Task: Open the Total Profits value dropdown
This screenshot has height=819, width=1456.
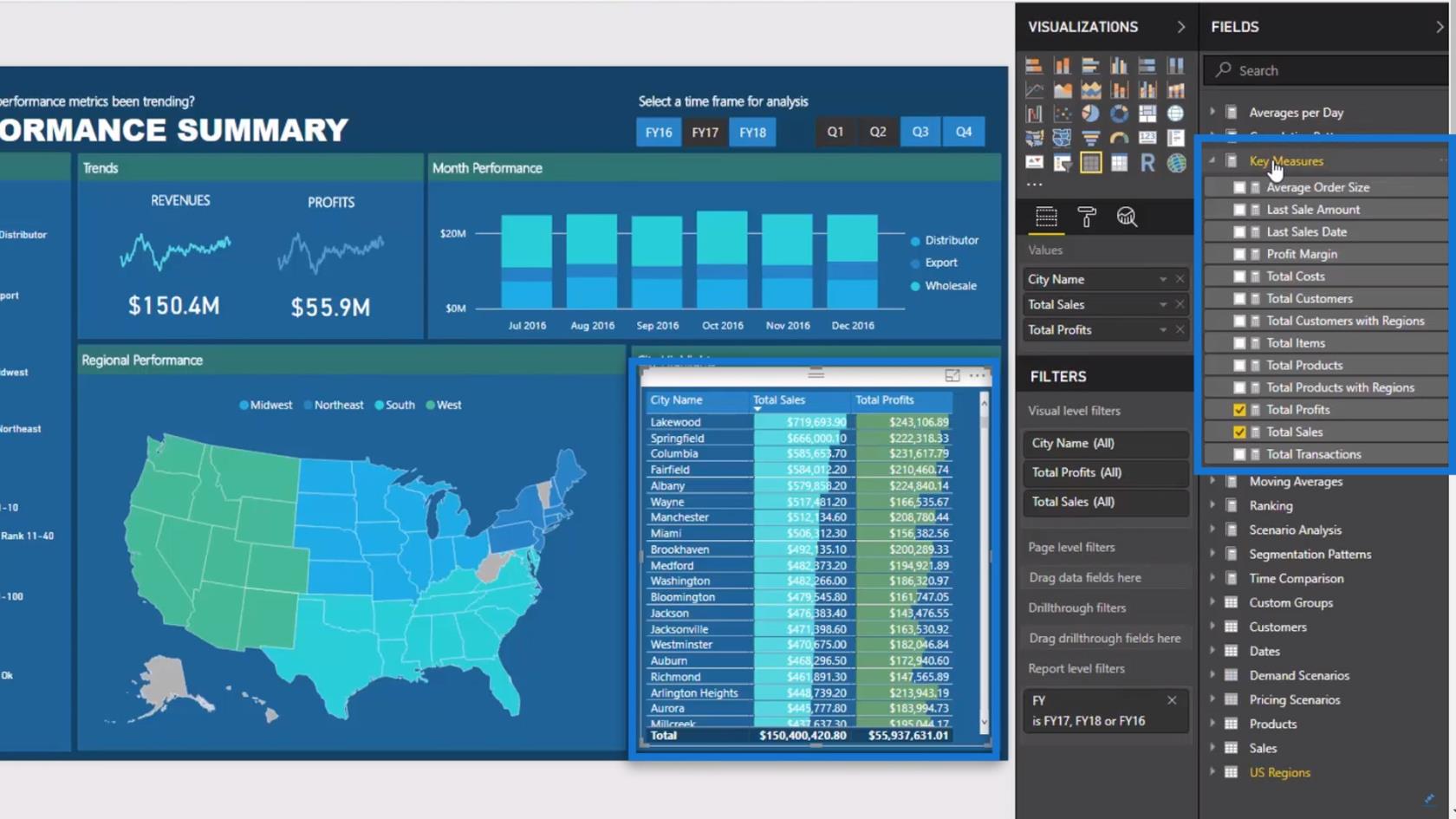Action: pos(1163,330)
